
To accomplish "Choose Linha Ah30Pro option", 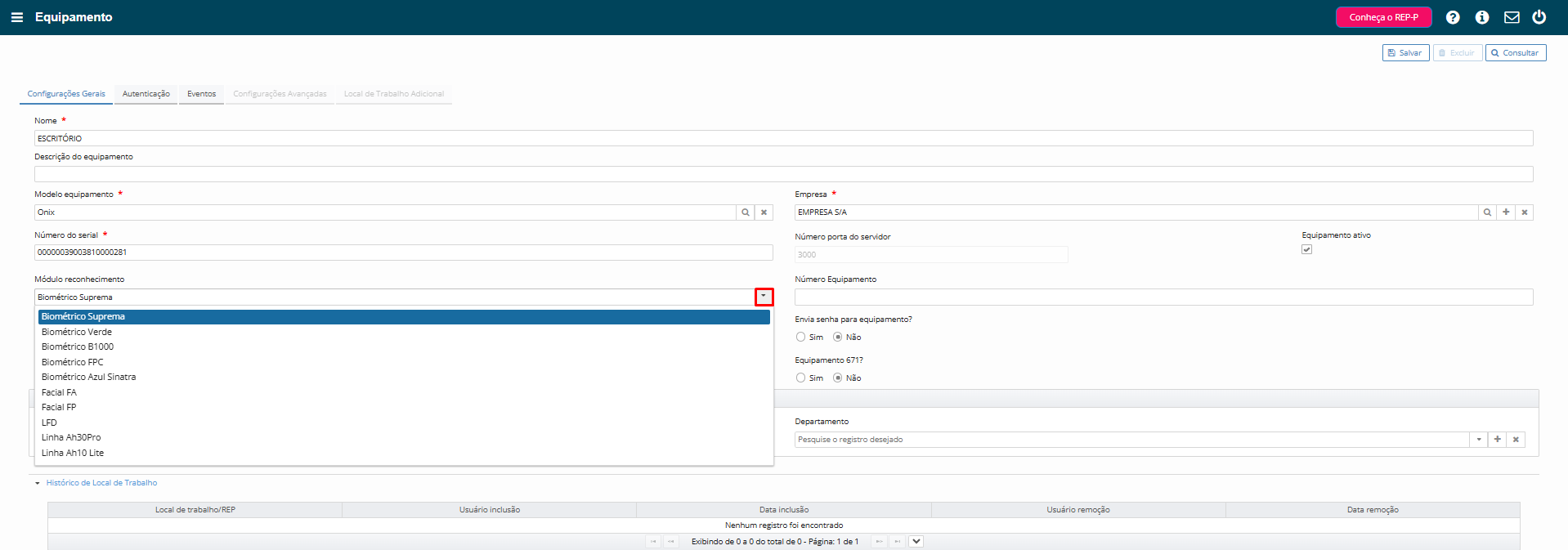I will tap(404, 437).
